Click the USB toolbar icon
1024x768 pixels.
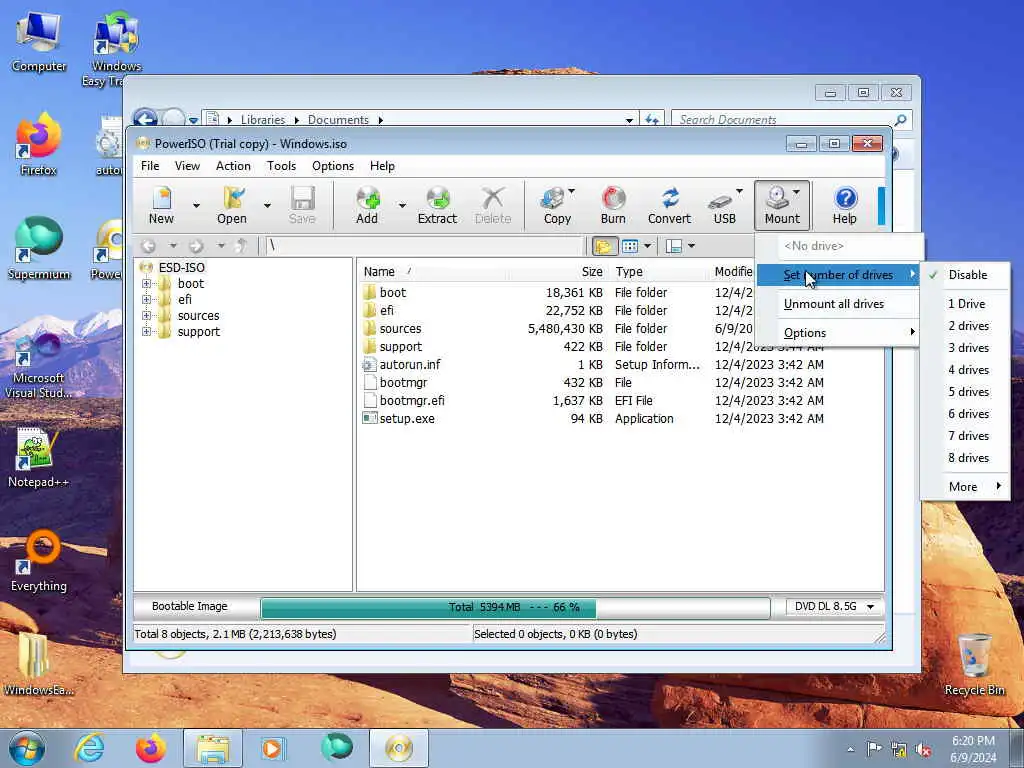point(724,205)
